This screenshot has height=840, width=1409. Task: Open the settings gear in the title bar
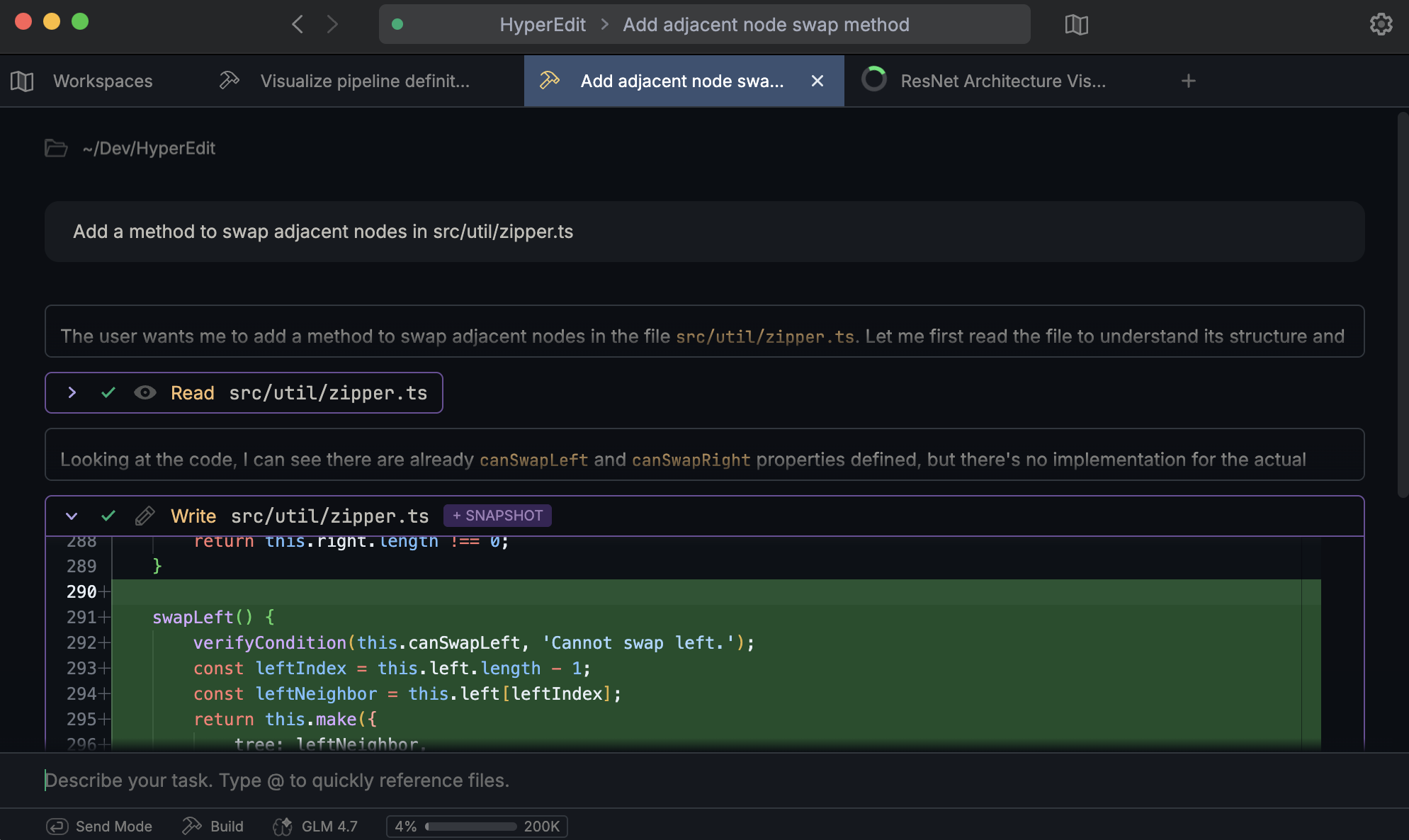click(x=1380, y=23)
